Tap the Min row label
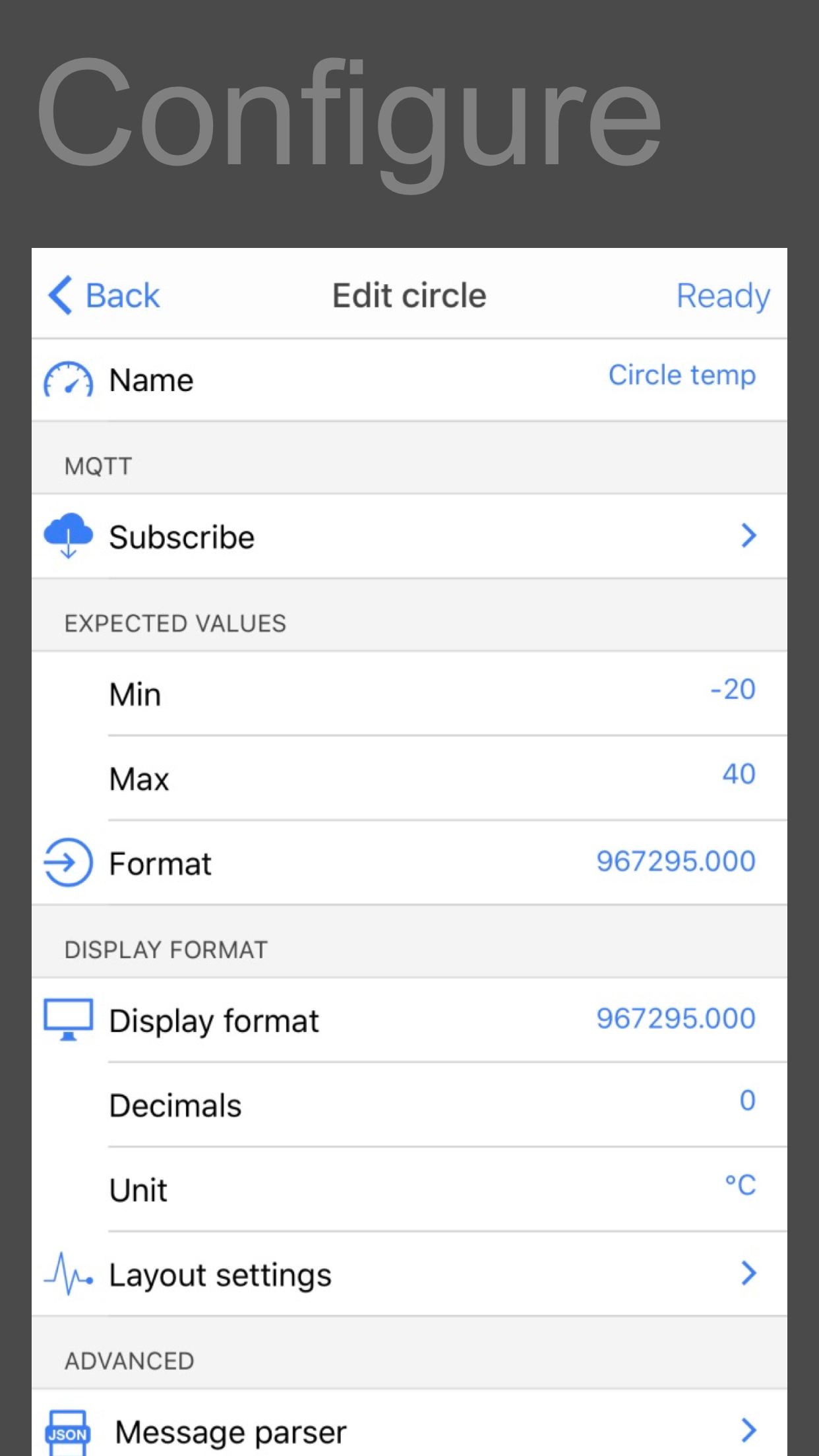Viewport: 819px width, 1456px height. [x=135, y=694]
